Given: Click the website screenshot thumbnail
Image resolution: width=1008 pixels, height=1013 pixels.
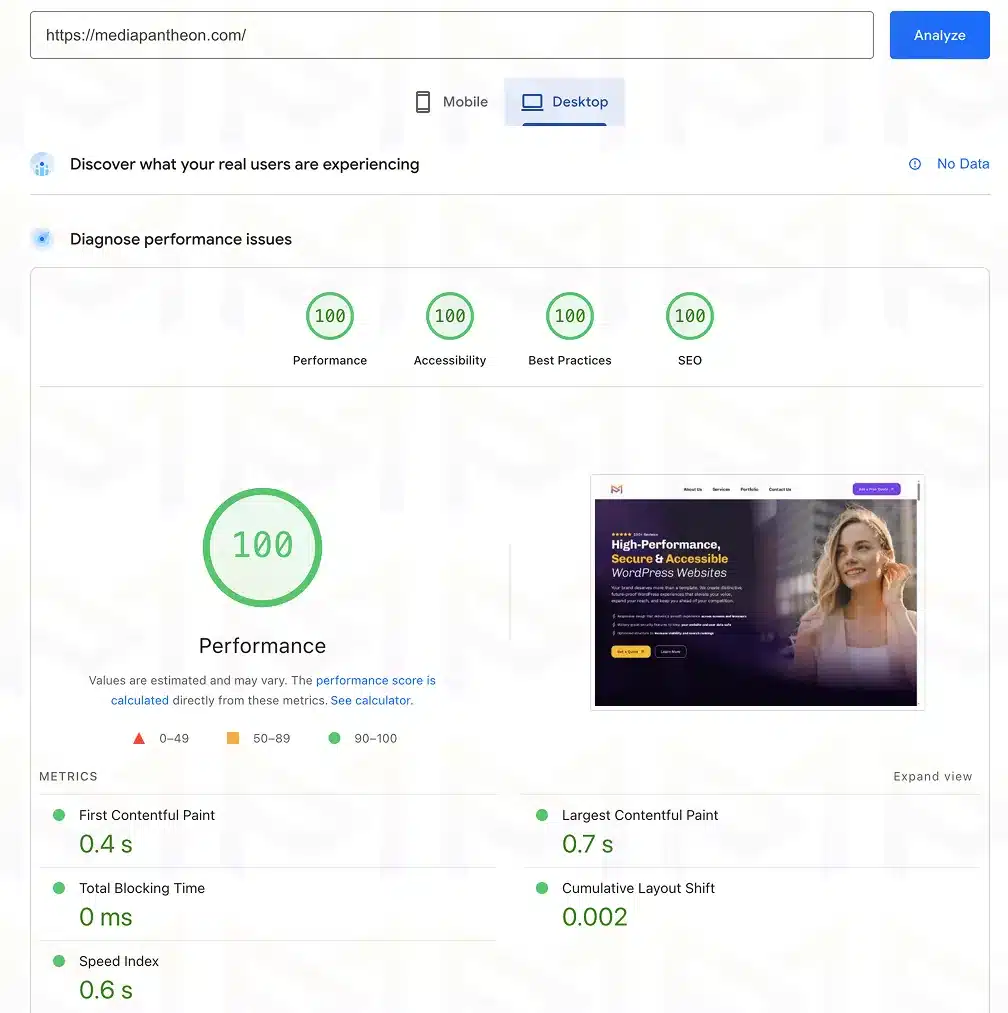Looking at the screenshot, I should tap(757, 592).
